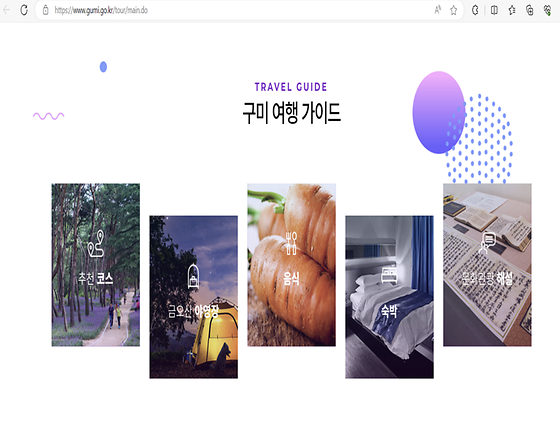Screen dimensions: 560x427
Task: Open browser extensions icon
Action: [475, 10]
